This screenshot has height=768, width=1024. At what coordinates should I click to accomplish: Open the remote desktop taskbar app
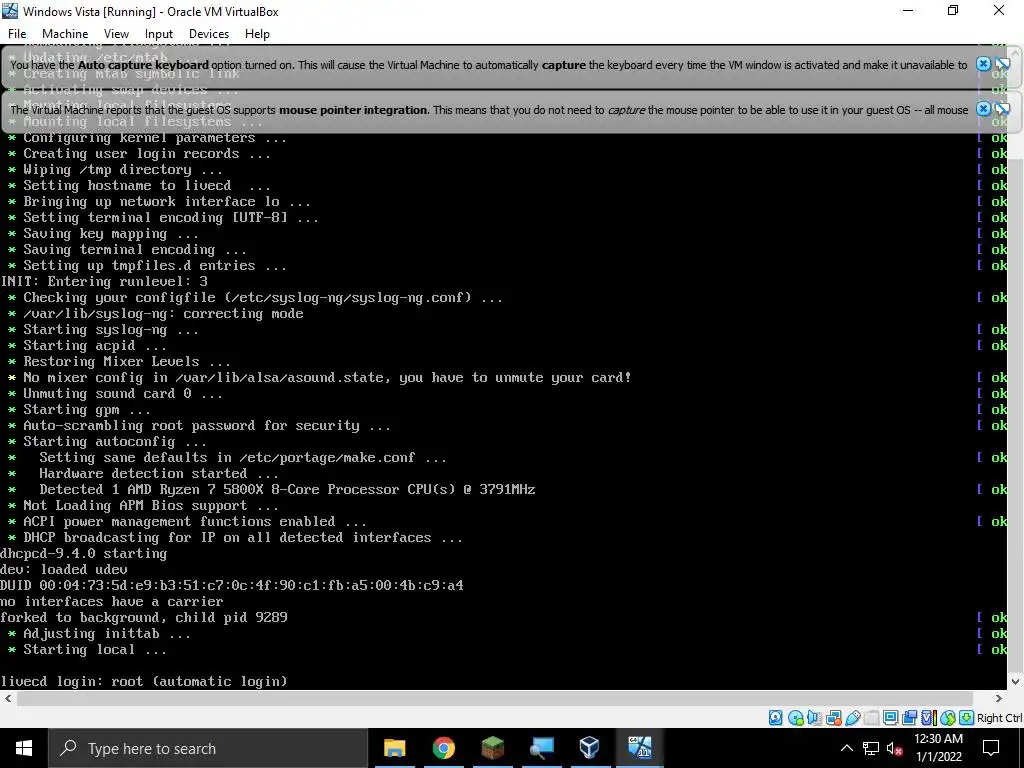coord(541,748)
